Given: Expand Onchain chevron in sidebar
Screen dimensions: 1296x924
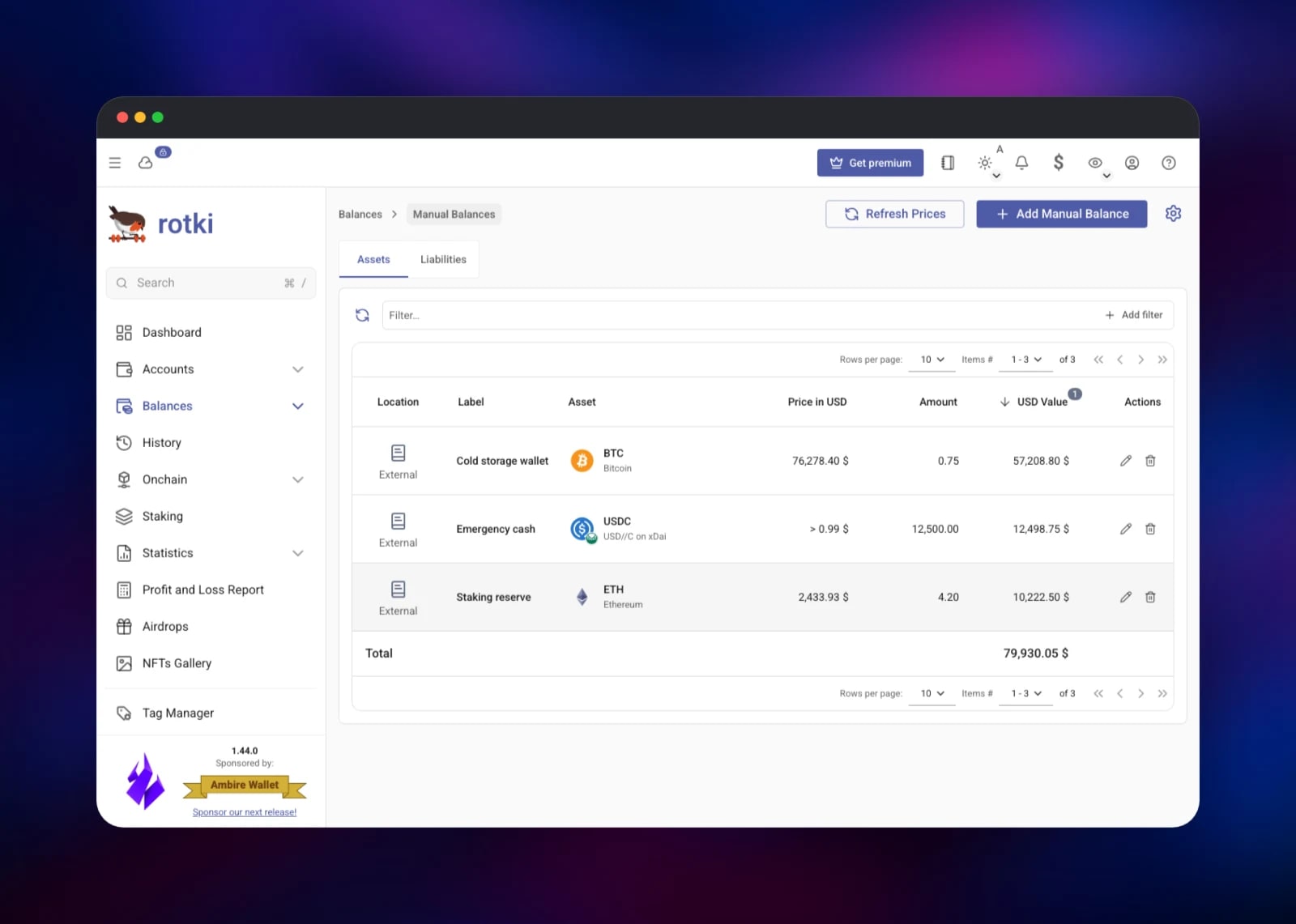Looking at the screenshot, I should (298, 479).
